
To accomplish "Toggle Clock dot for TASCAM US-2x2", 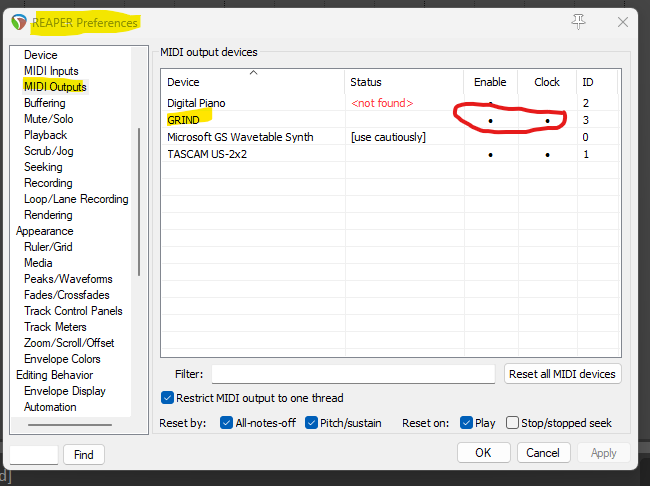I will (x=547, y=155).
